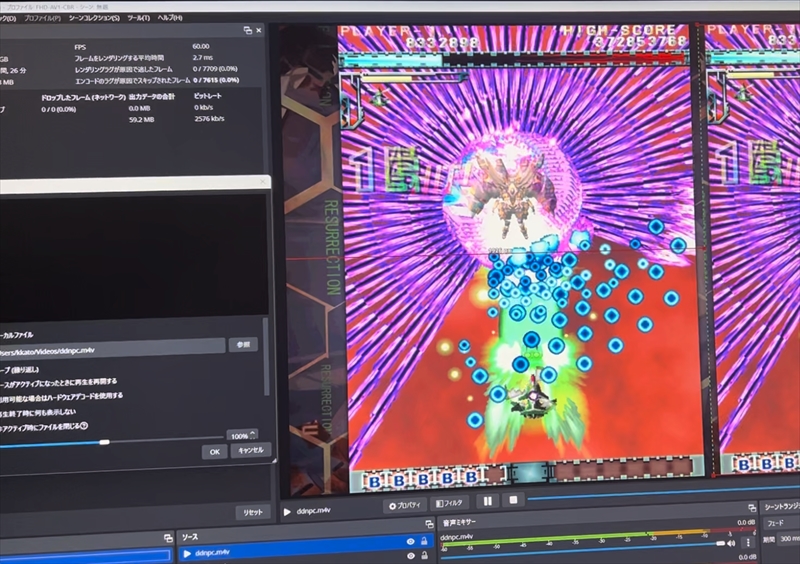The image size is (800, 564).
Task: Click the 2576 kb/s bitrate value in stats
Action: [x=209, y=118]
